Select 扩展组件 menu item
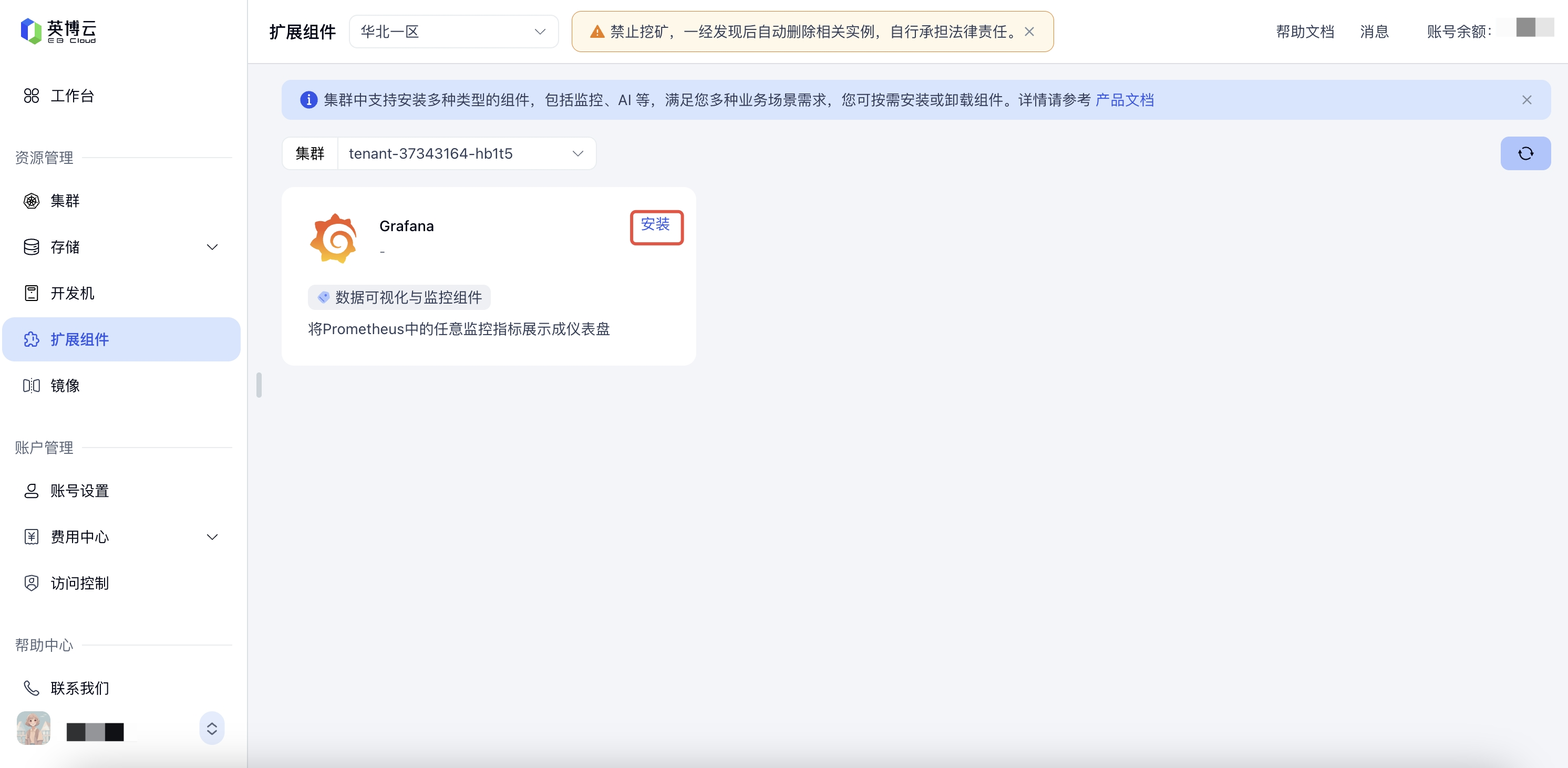Screen dimensions: 1568x768 [x=121, y=339]
